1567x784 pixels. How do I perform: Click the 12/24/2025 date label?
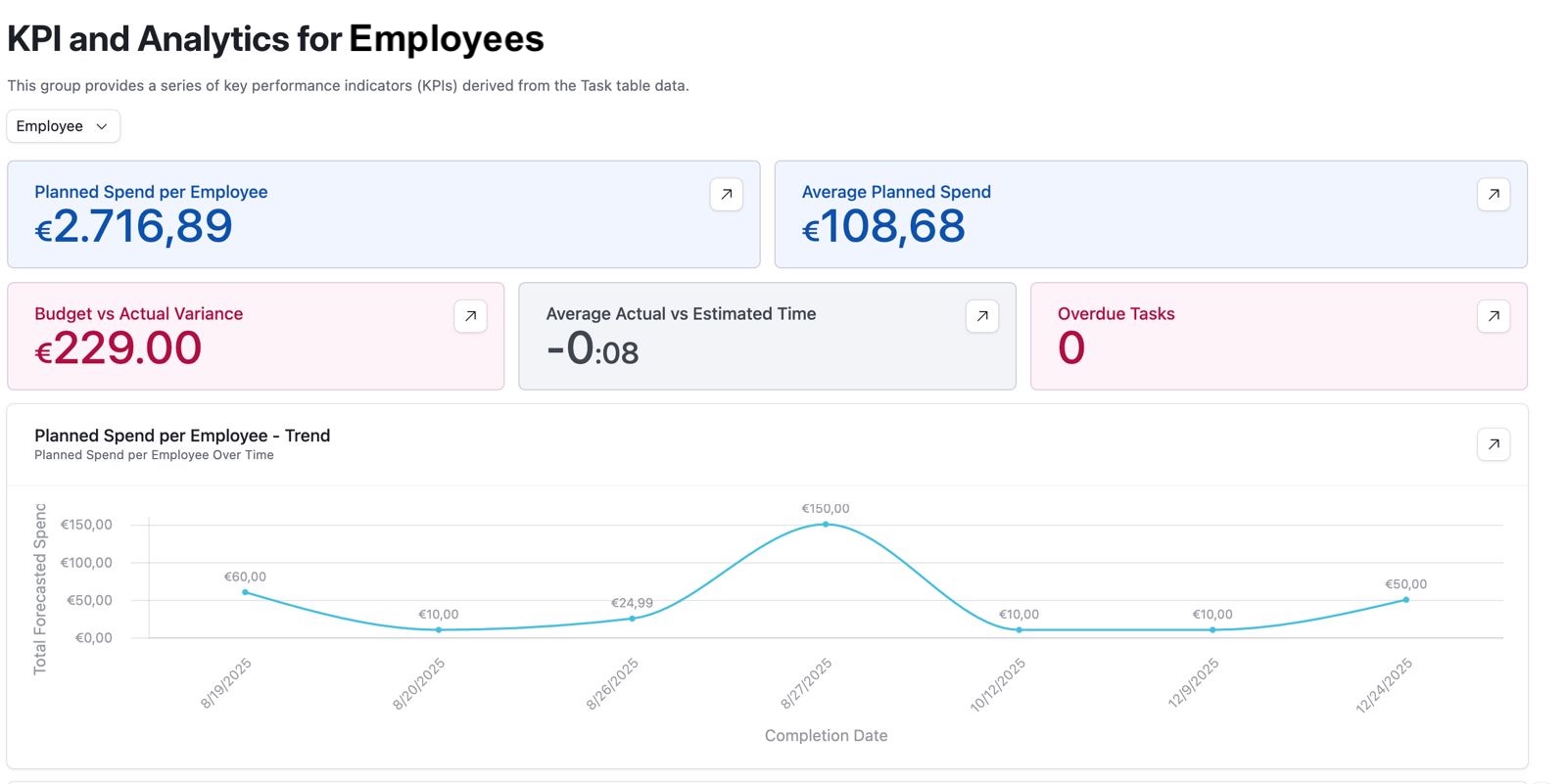tap(1384, 685)
